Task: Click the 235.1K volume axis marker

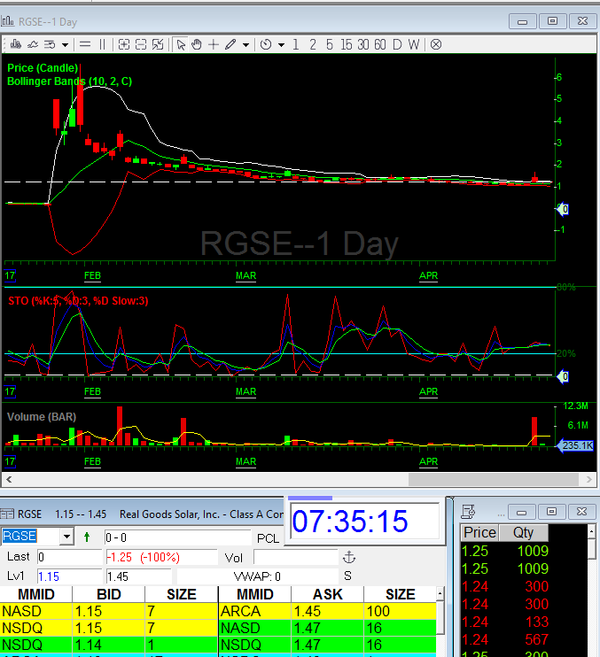Action: pyautogui.click(x=575, y=445)
